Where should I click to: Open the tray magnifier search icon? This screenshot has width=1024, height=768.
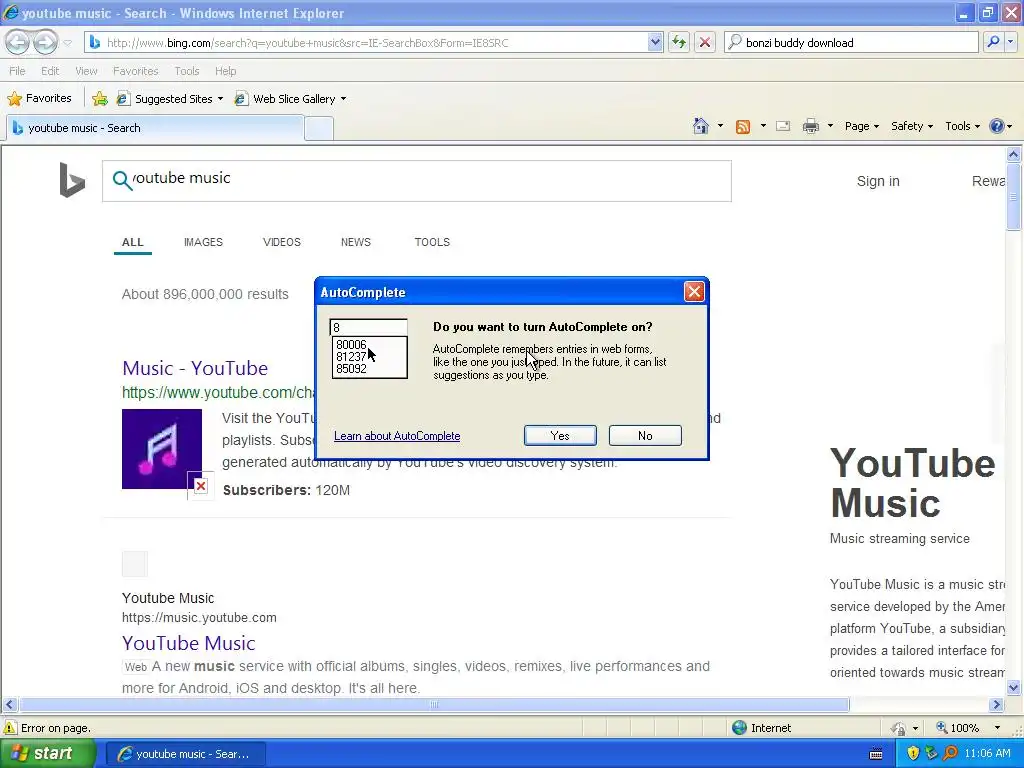(950, 753)
